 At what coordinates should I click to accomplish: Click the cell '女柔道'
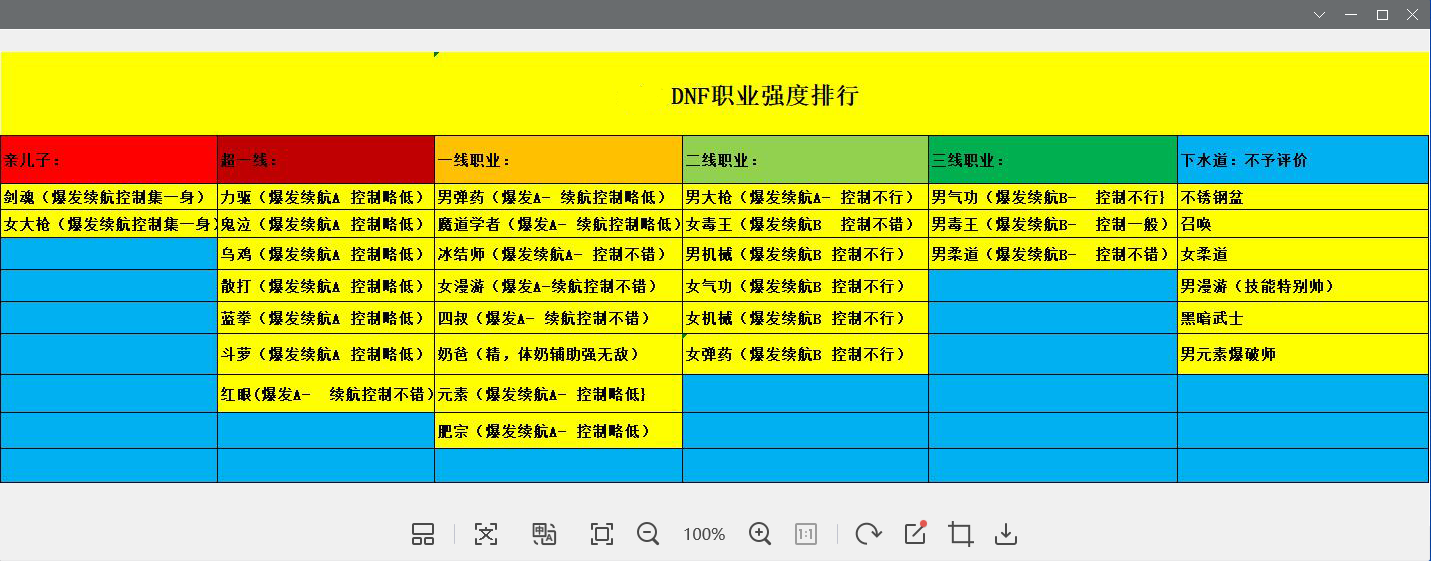tap(1303, 254)
